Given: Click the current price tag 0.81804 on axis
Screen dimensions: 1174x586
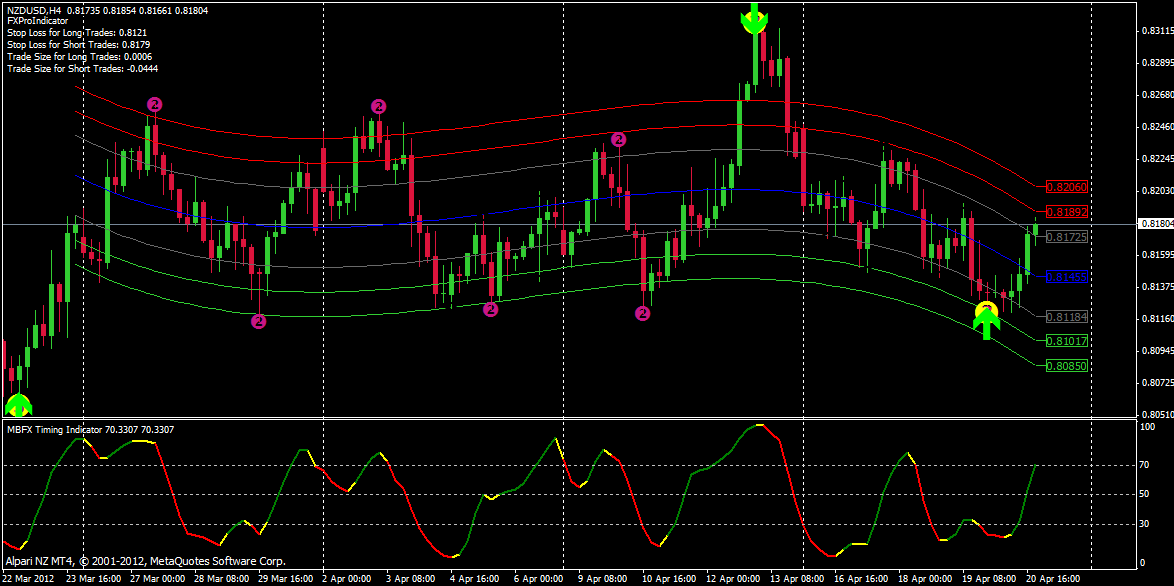Looking at the screenshot, I should (x=1155, y=224).
